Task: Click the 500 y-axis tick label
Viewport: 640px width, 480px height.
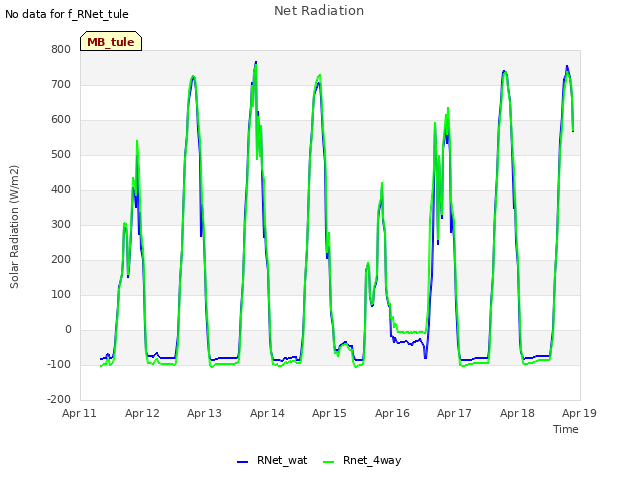Action: tap(61, 155)
